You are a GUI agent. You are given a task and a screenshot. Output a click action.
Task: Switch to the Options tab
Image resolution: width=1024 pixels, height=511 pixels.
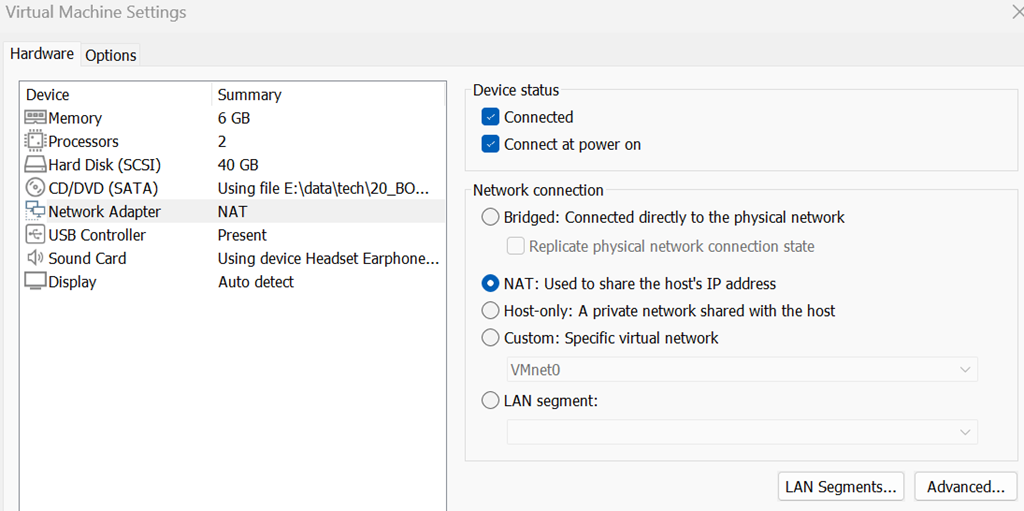pyautogui.click(x=110, y=55)
